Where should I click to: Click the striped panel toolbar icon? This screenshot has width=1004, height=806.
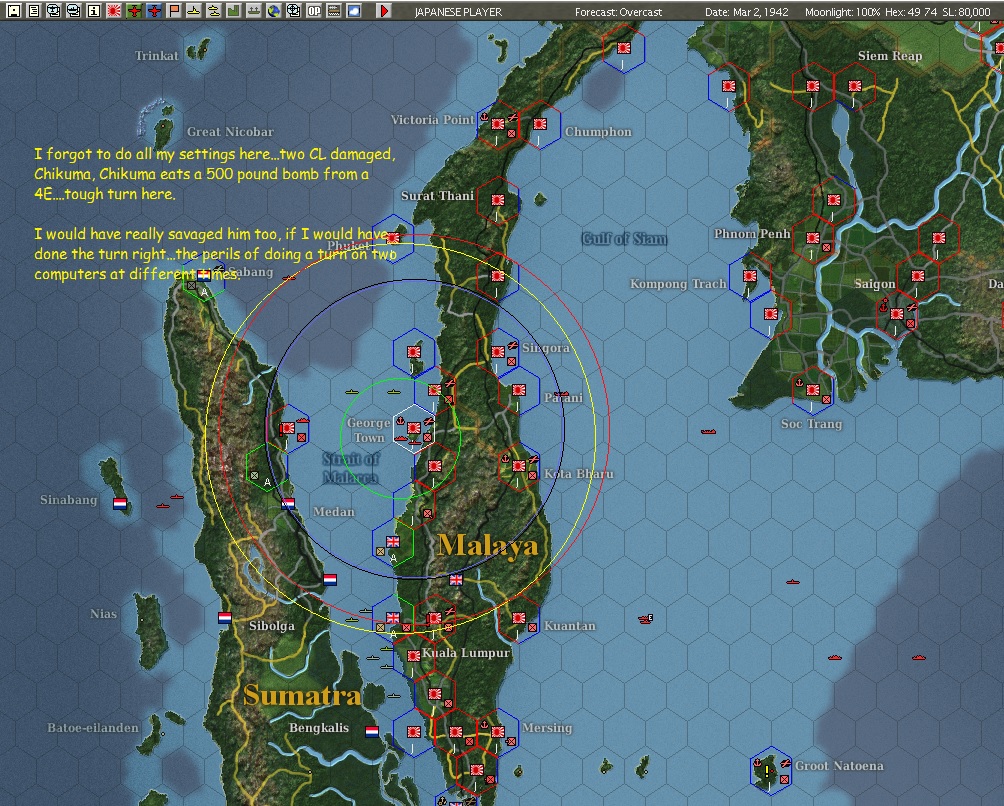coord(334,10)
